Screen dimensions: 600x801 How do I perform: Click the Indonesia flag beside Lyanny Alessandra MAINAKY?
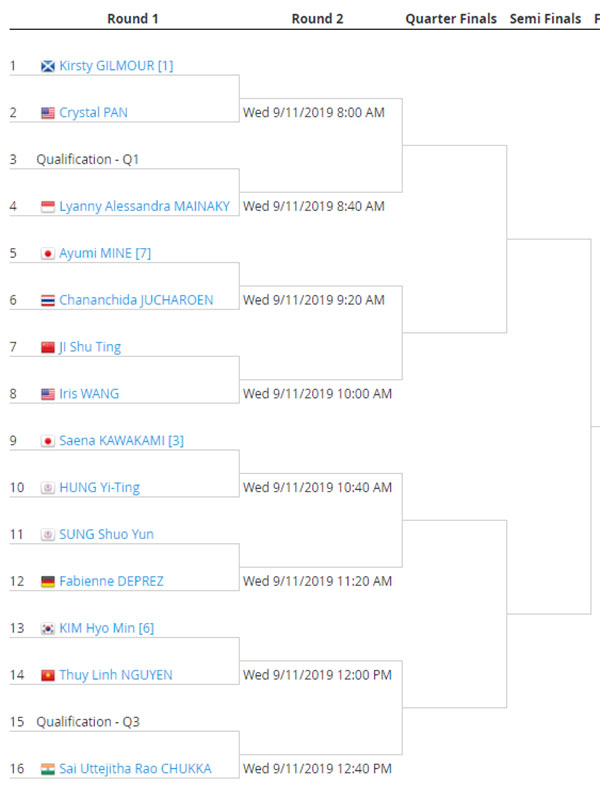(x=47, y=207)
